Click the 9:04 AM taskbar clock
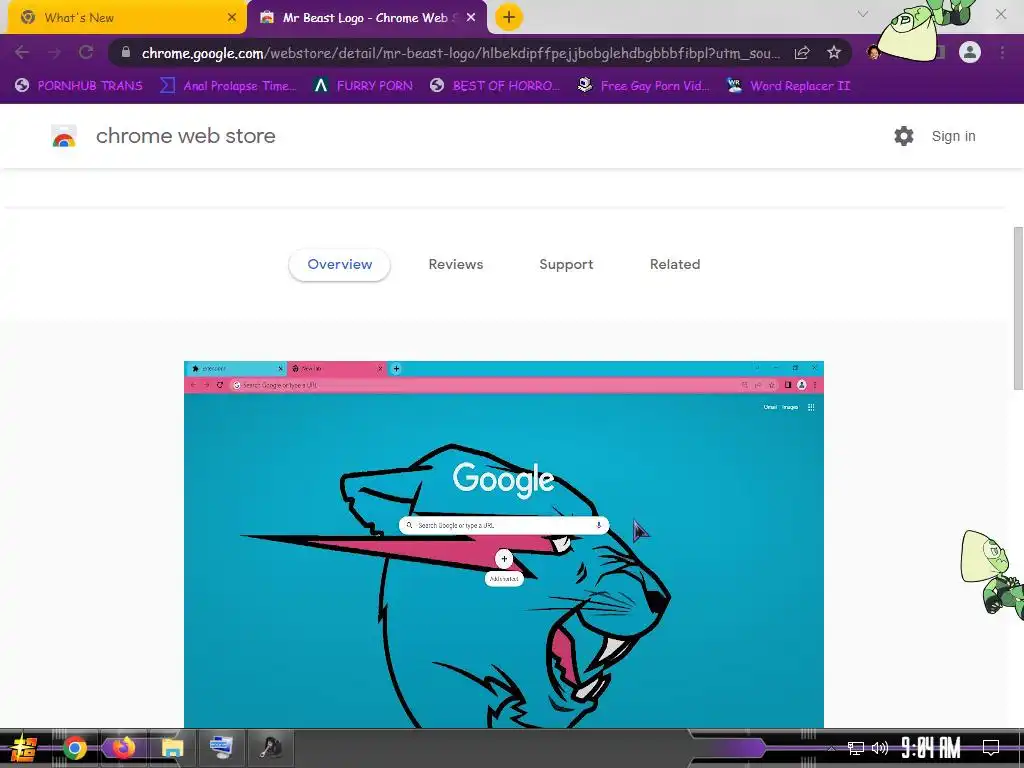The width and height of the screenshot is (1024, 768). click(931, 748)
